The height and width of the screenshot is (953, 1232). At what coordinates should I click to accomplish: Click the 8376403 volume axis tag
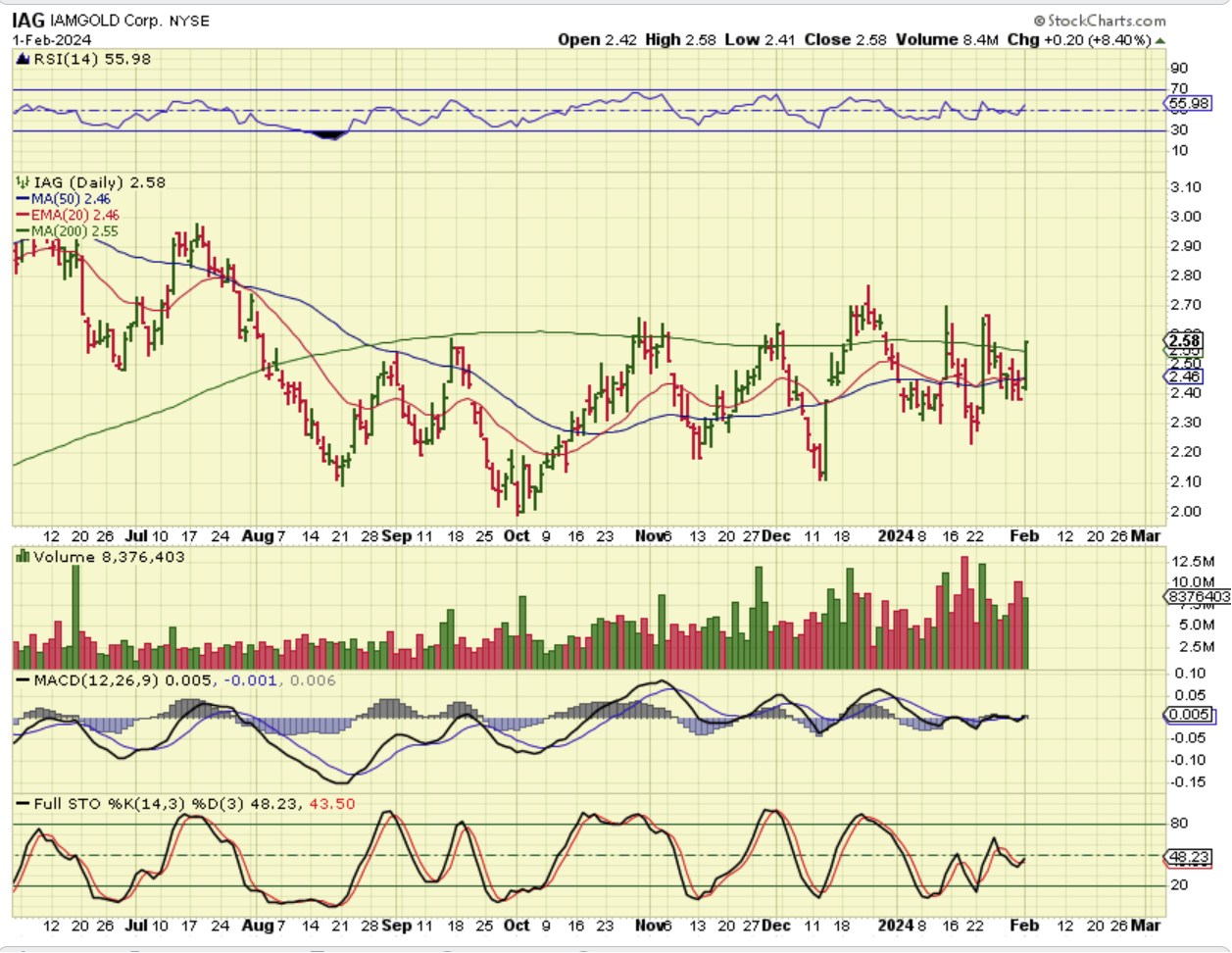tap(1199, 596)
